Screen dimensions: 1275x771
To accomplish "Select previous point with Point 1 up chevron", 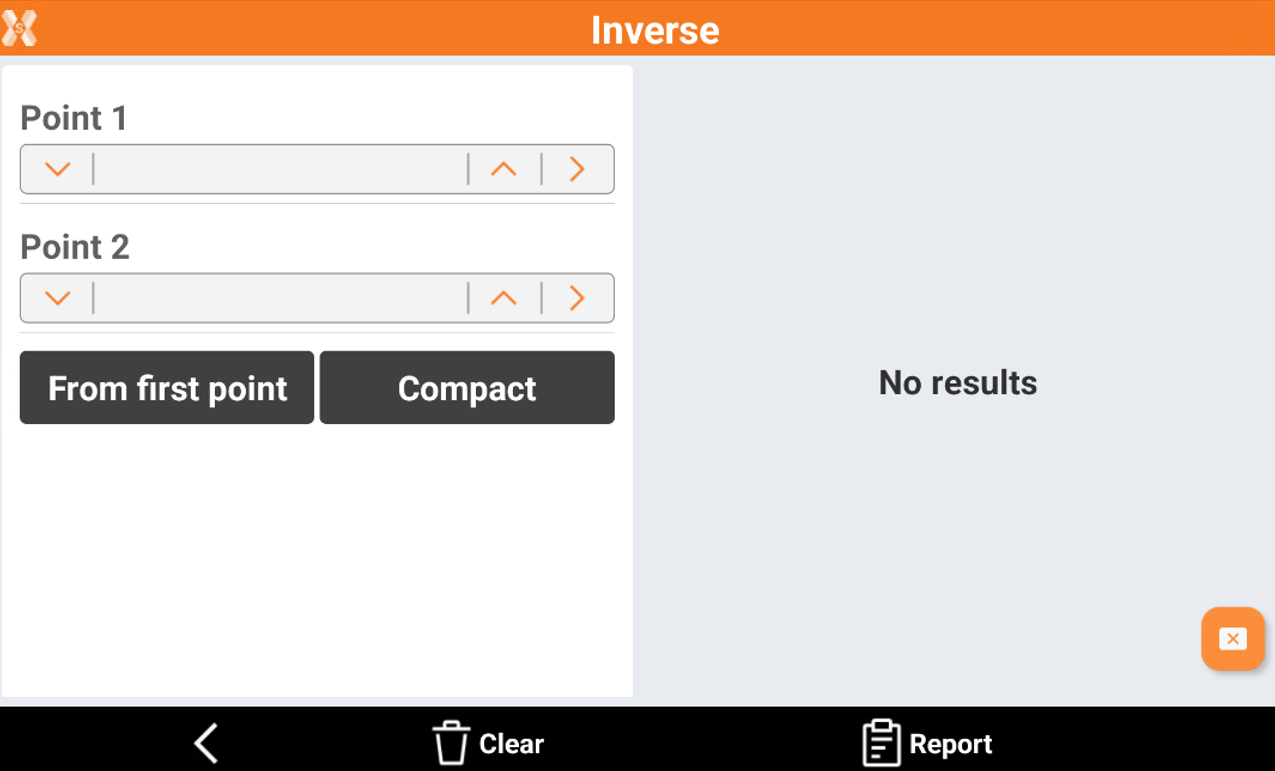I will 504,169.
